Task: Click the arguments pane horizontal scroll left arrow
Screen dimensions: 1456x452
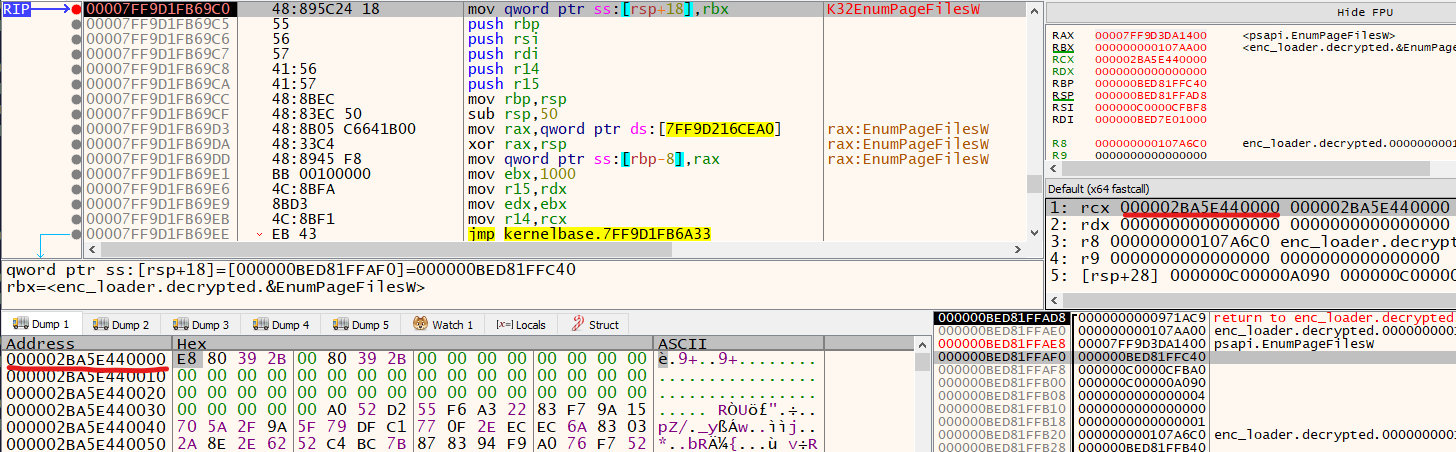Action: [x=1053, y=301]
